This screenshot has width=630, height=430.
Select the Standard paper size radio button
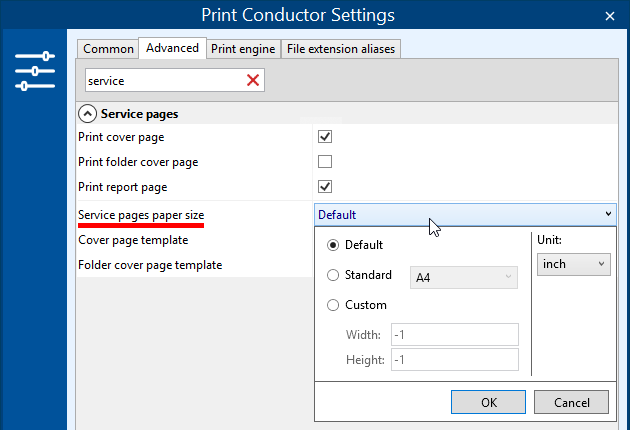[333, 275]
